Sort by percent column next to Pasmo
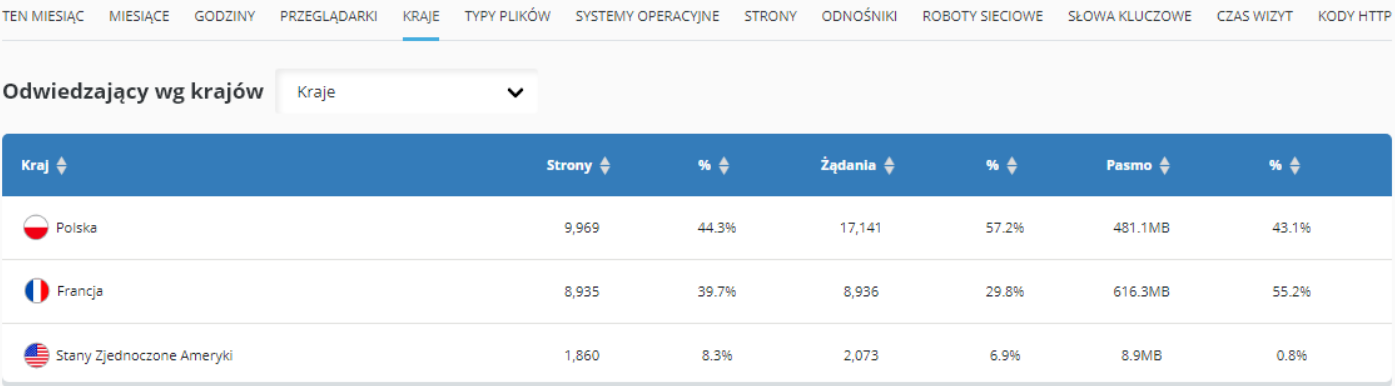1395x386 pixels. 1294,166
